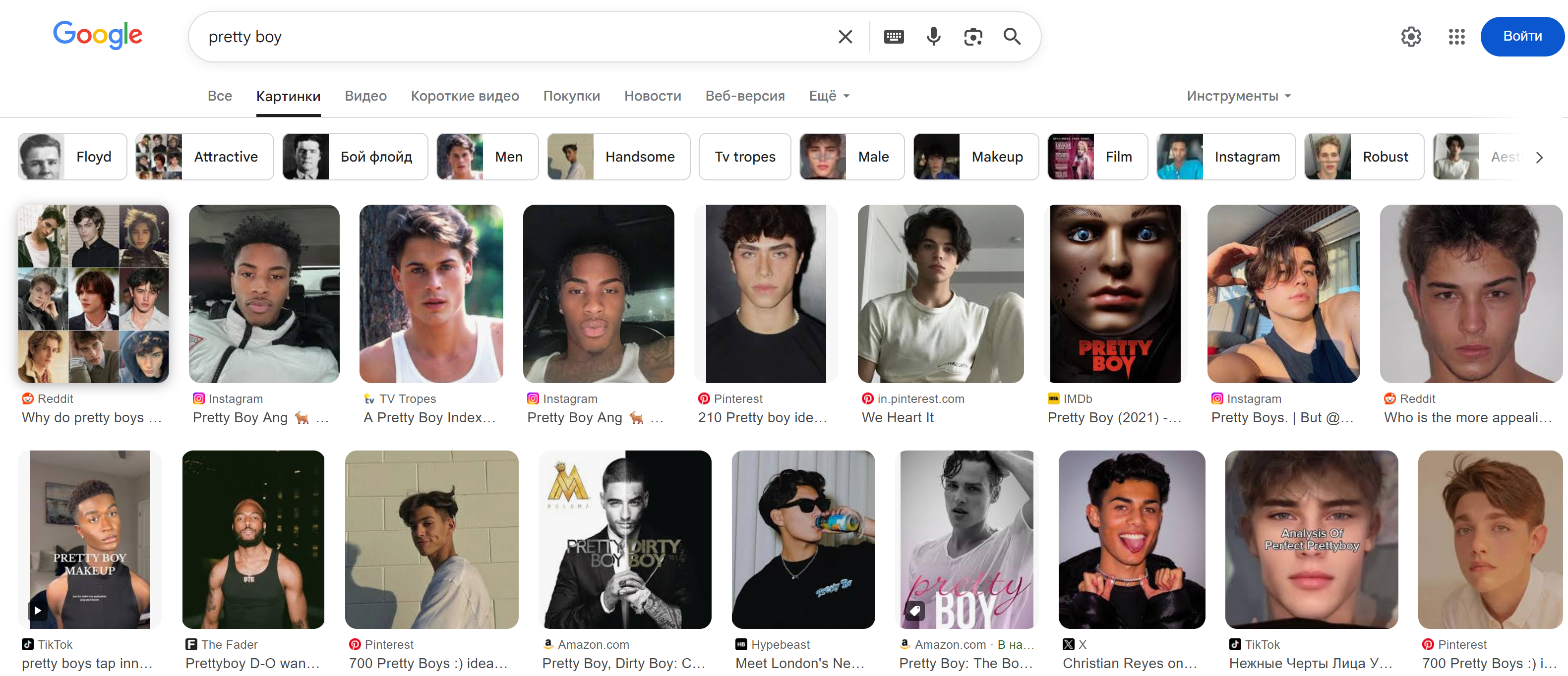
Task: Click X icon for Christian Reyes result
Action: [x=1068, y=644]
